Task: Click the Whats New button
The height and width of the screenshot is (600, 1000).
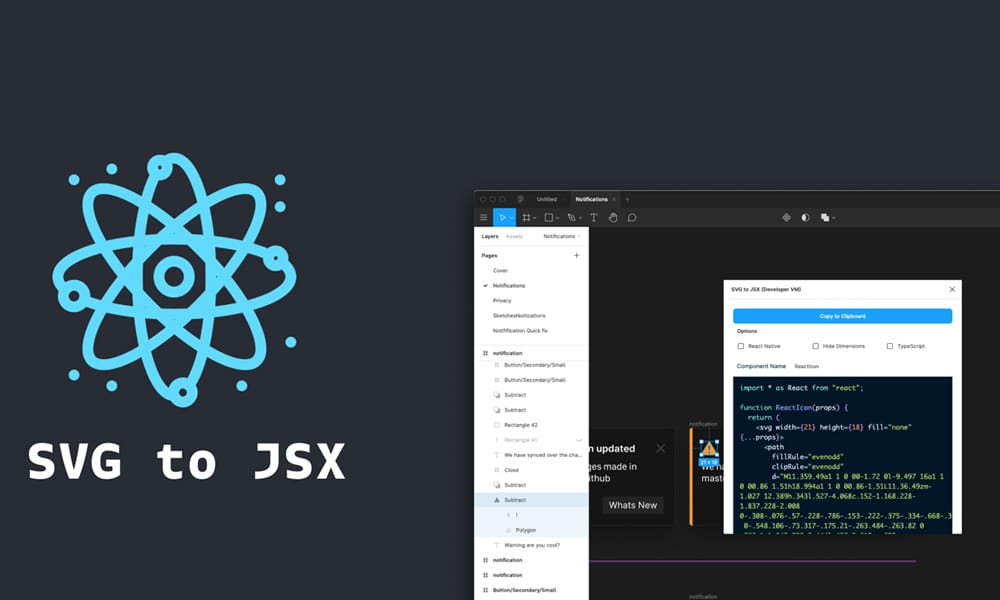Action: [x=632, y=506]
